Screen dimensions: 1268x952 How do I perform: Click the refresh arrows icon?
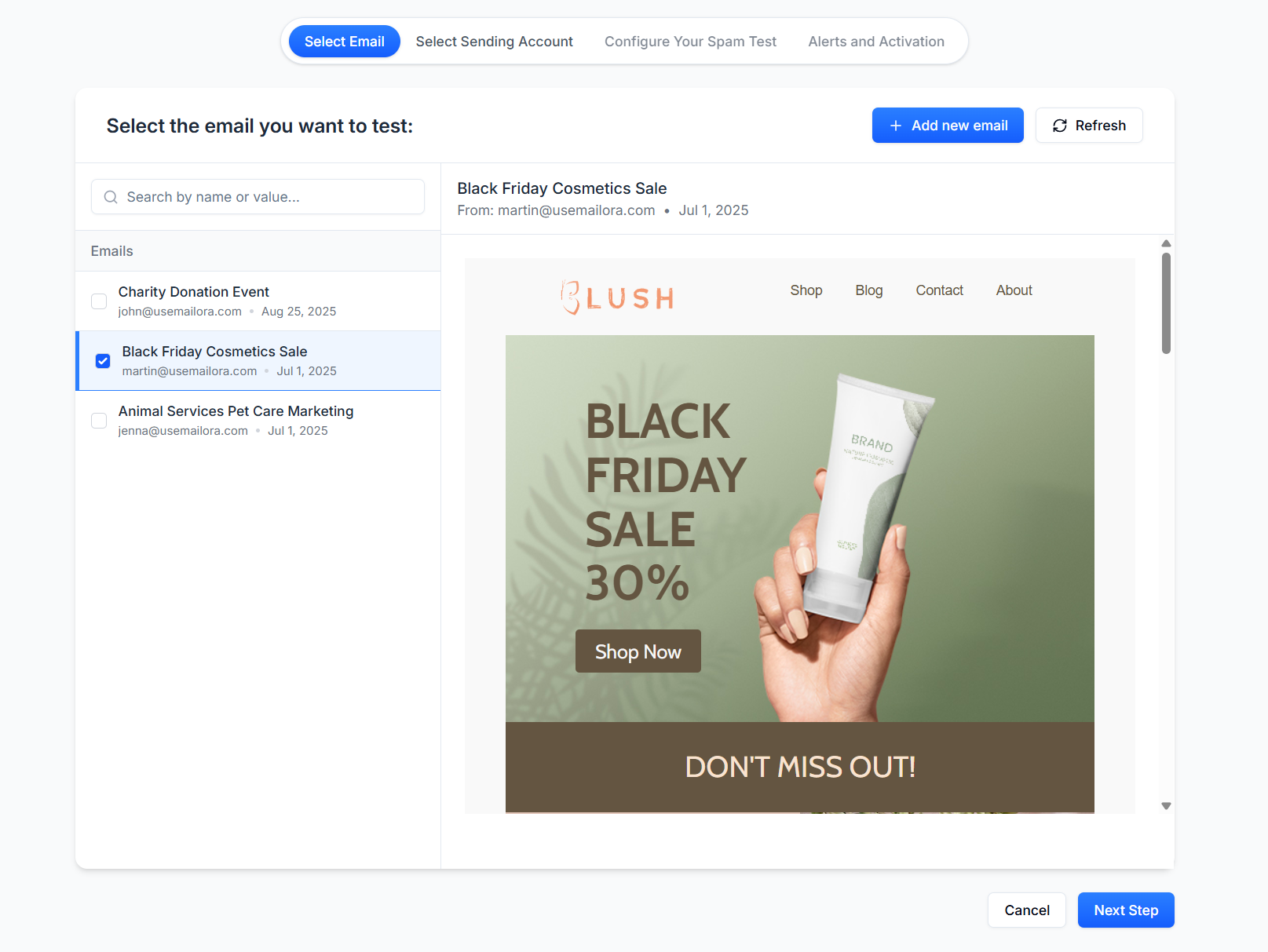[x=1059, y=126]
